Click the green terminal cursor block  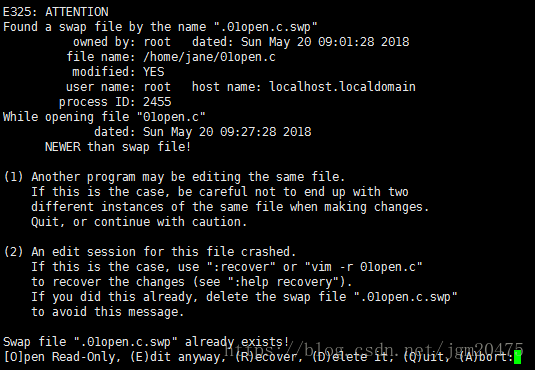click(517, 357)
